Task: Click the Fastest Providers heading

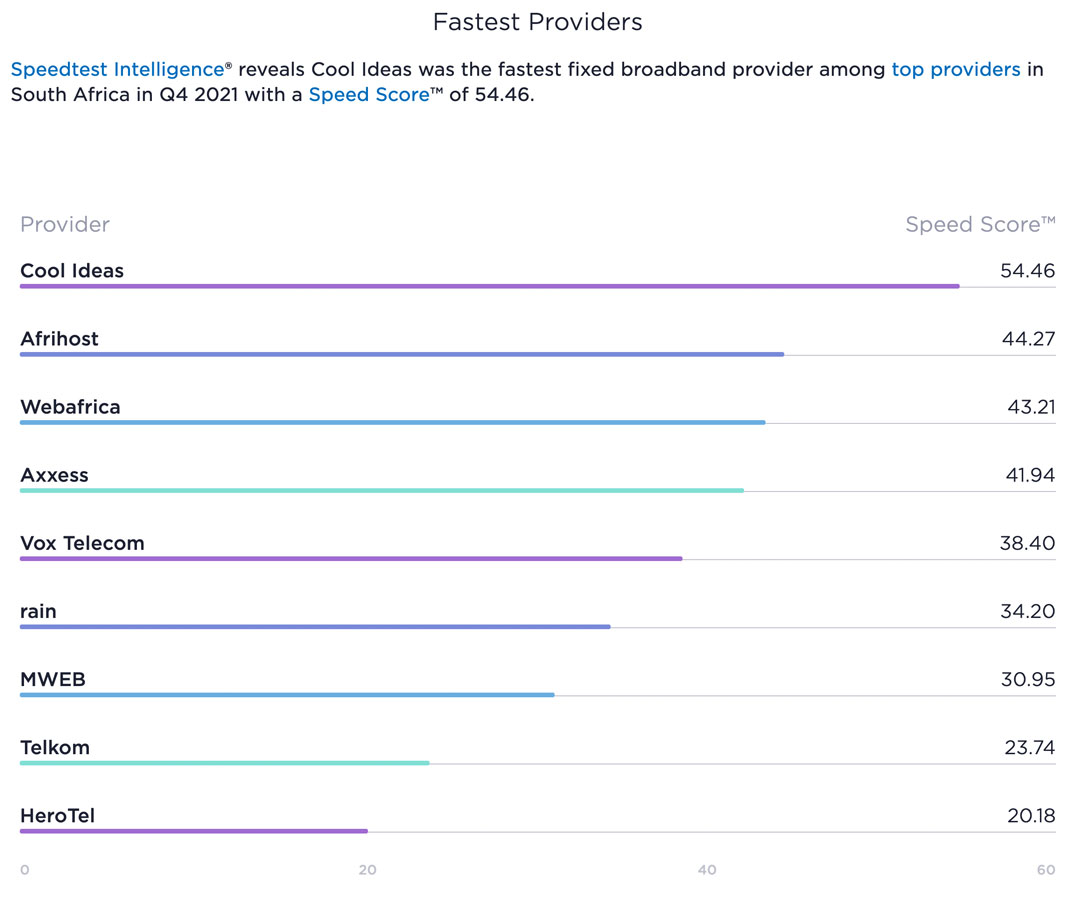Action: (x=537, y=22)
